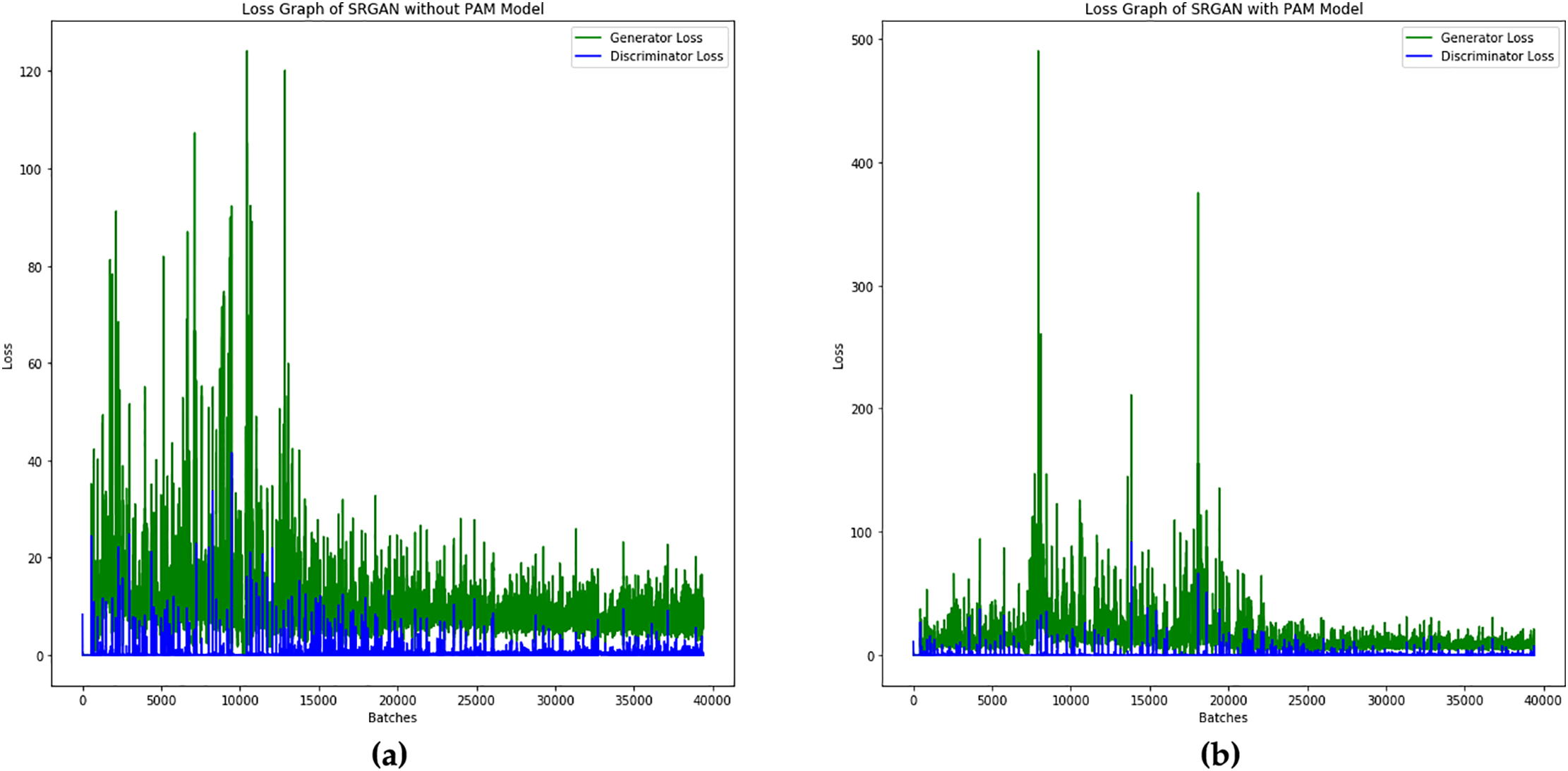
Task: Click the right chart title text
Action: pos(1223,9)
